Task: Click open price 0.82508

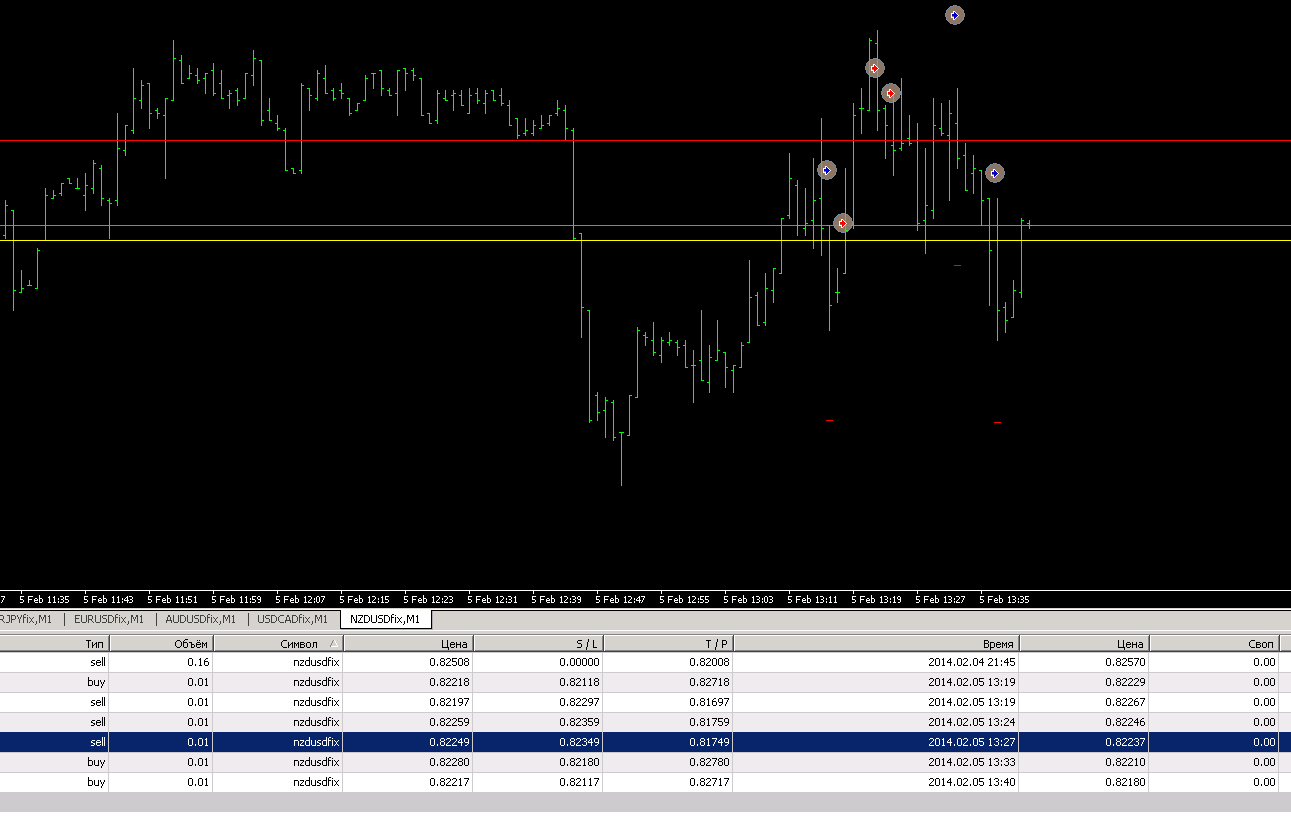Action: [x=449, y=662]
